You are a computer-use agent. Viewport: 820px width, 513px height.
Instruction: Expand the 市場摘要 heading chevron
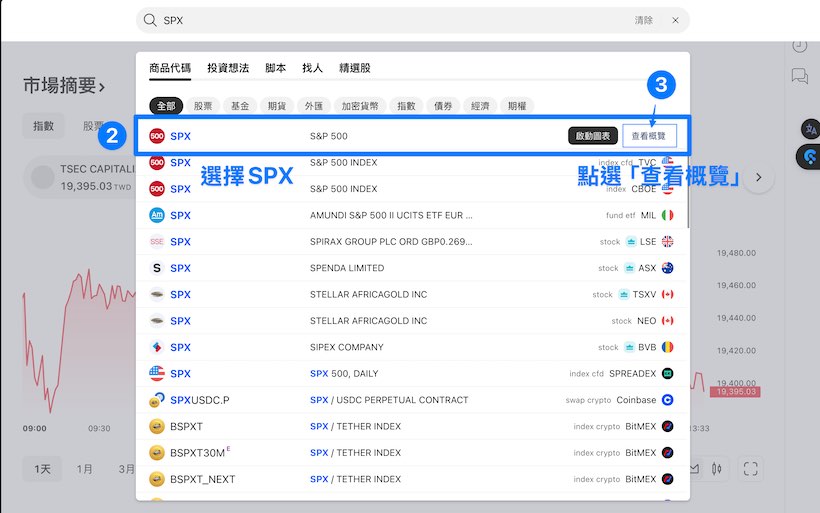pyautogui.click(x=101, y=87)
